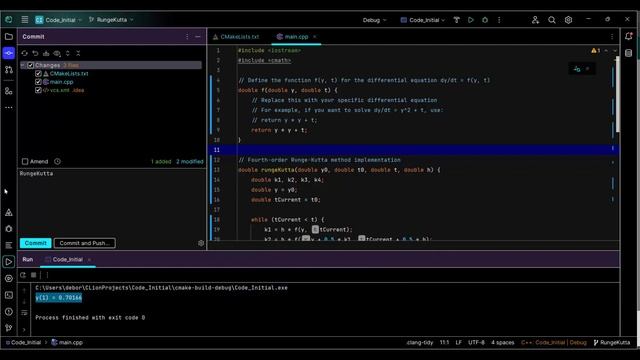Hide the Commit tool window
The image size is (640, 360).
pos(198,37)
